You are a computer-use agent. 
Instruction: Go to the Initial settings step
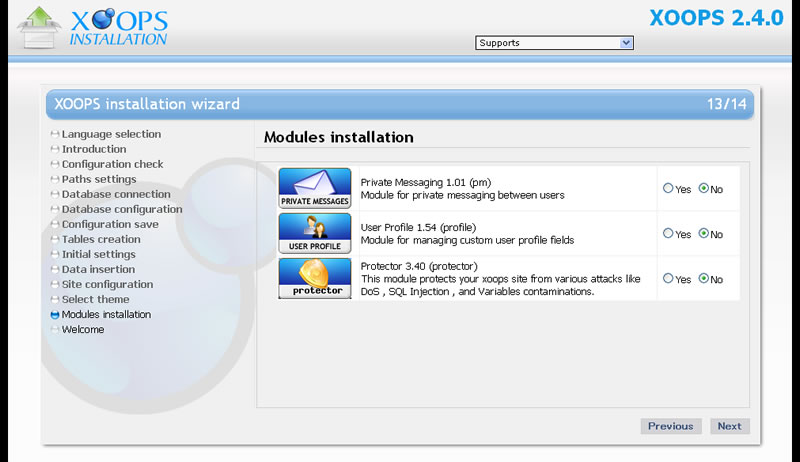[98, 254]
